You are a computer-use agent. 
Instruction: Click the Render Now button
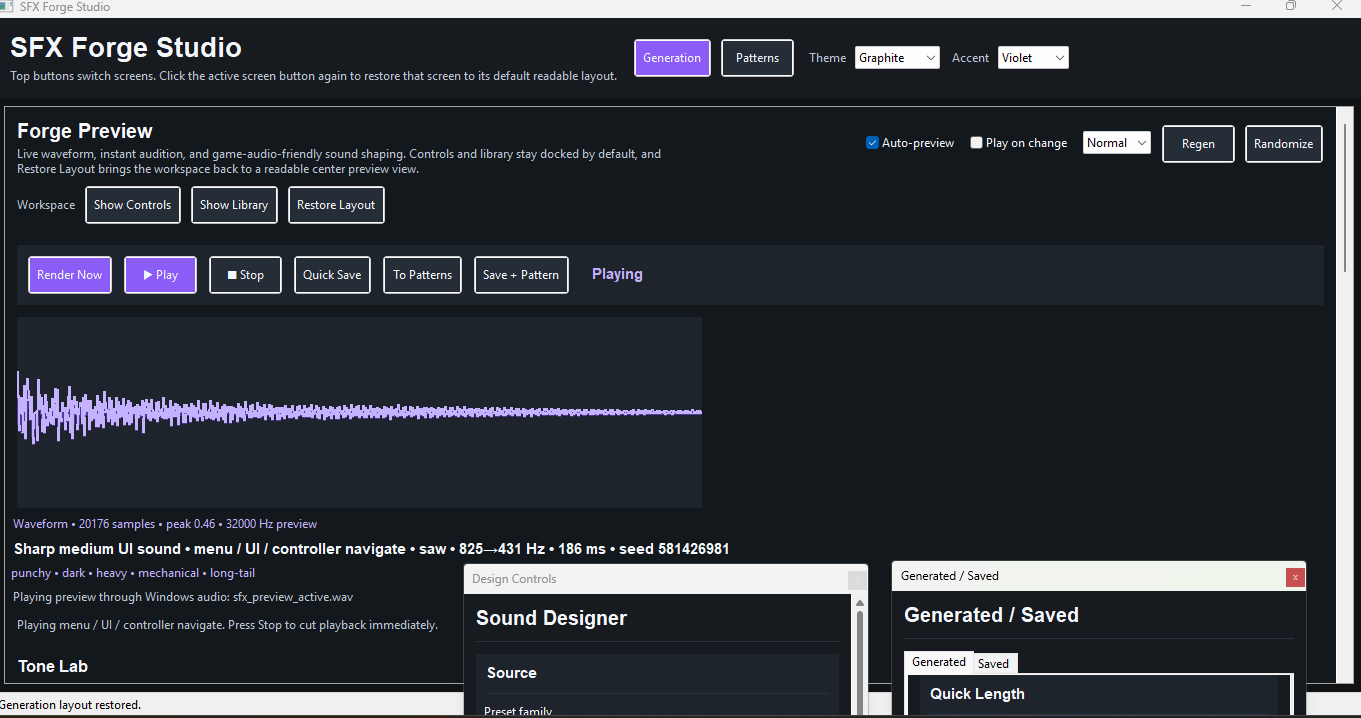click(70, 275)
